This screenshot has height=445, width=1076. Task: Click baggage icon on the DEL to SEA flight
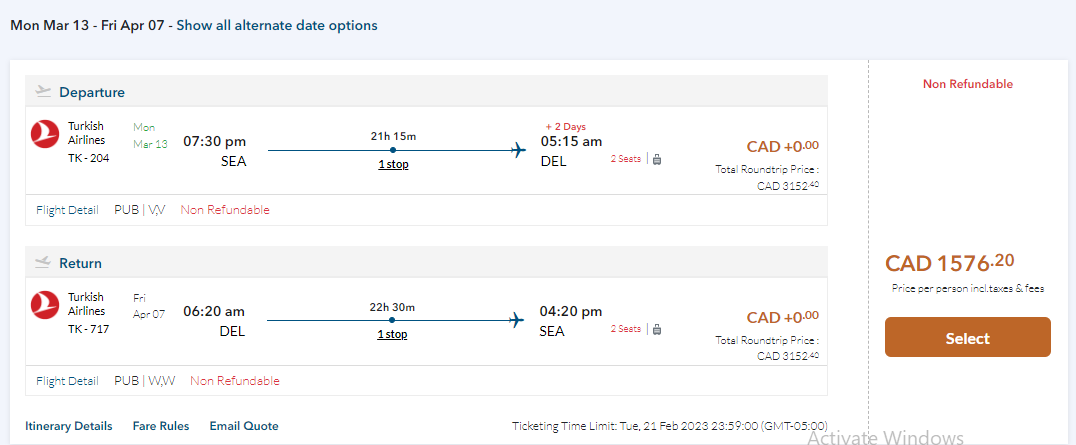coord(657,328)
